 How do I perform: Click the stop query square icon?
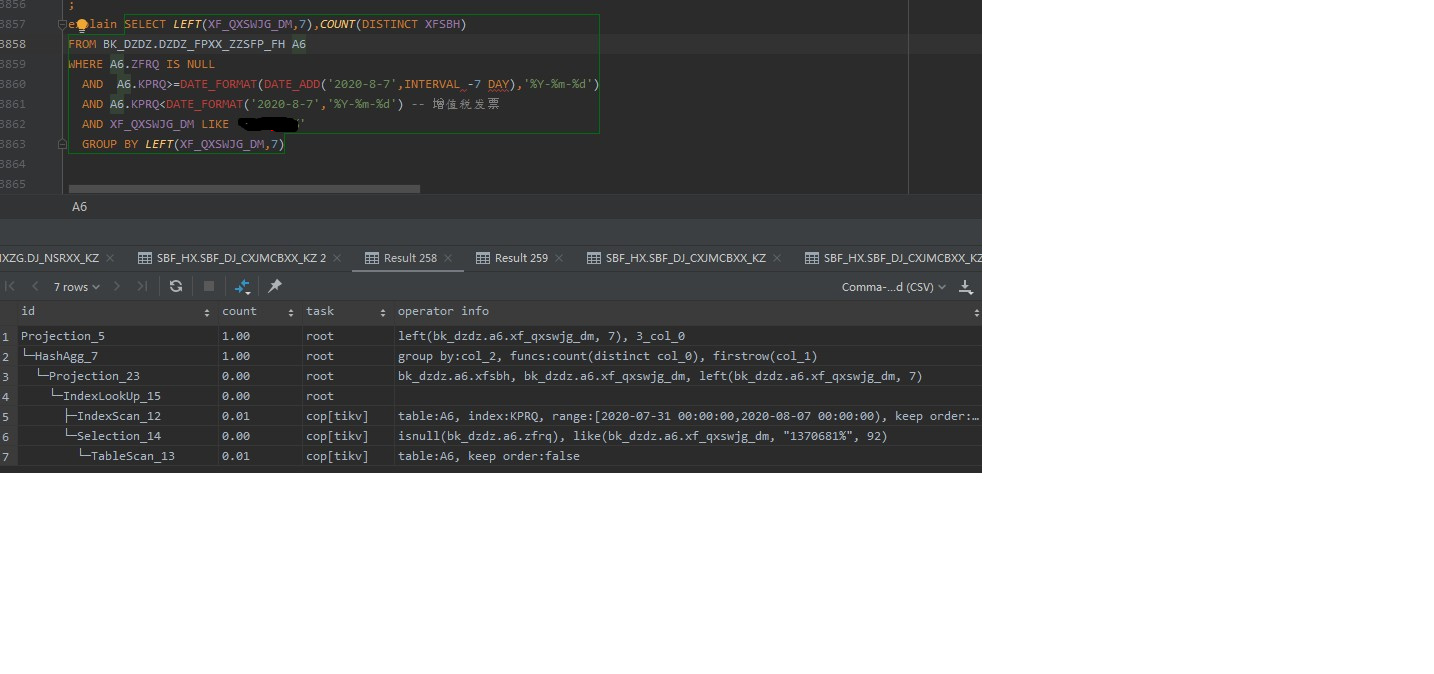tap(209, 286)
